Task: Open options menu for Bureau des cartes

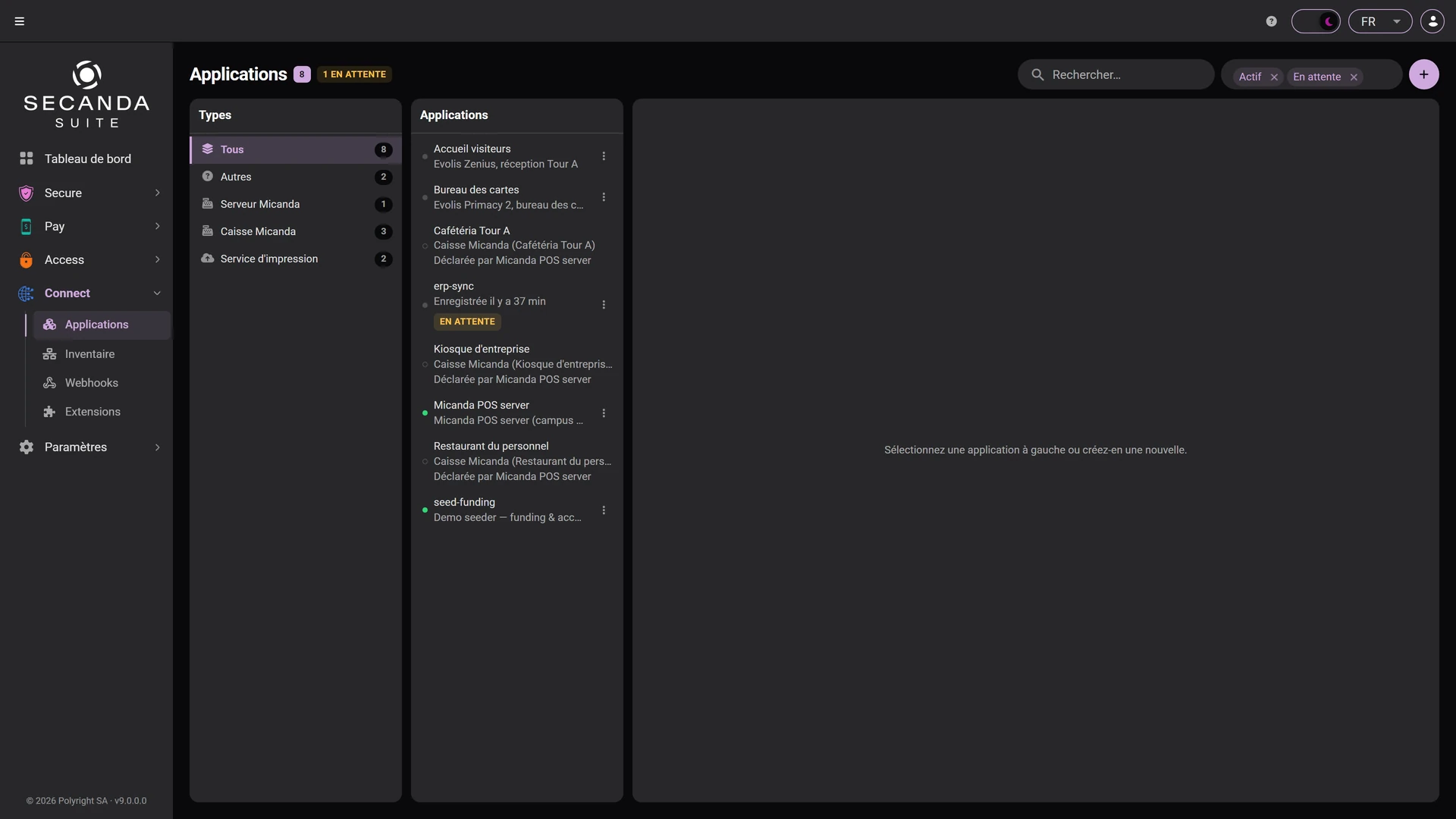Action: coord(604,197)
